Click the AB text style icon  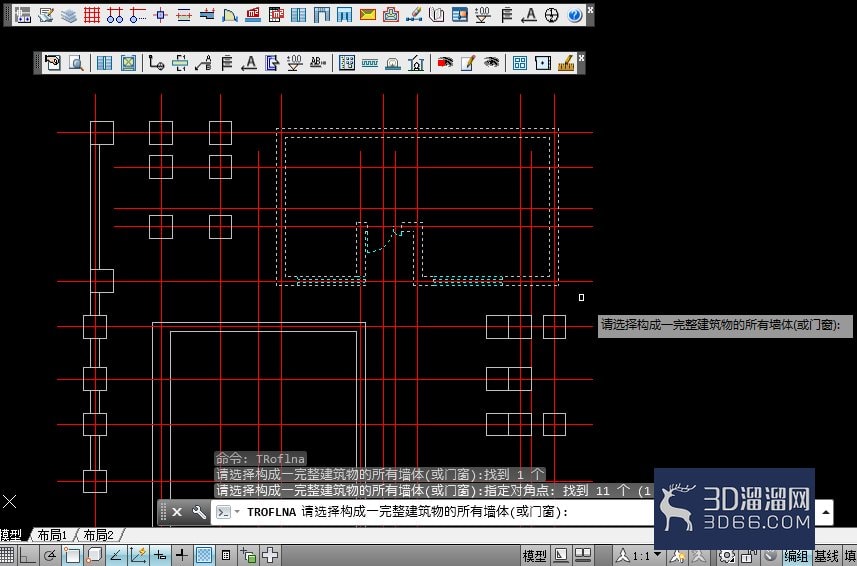[318, 63]
